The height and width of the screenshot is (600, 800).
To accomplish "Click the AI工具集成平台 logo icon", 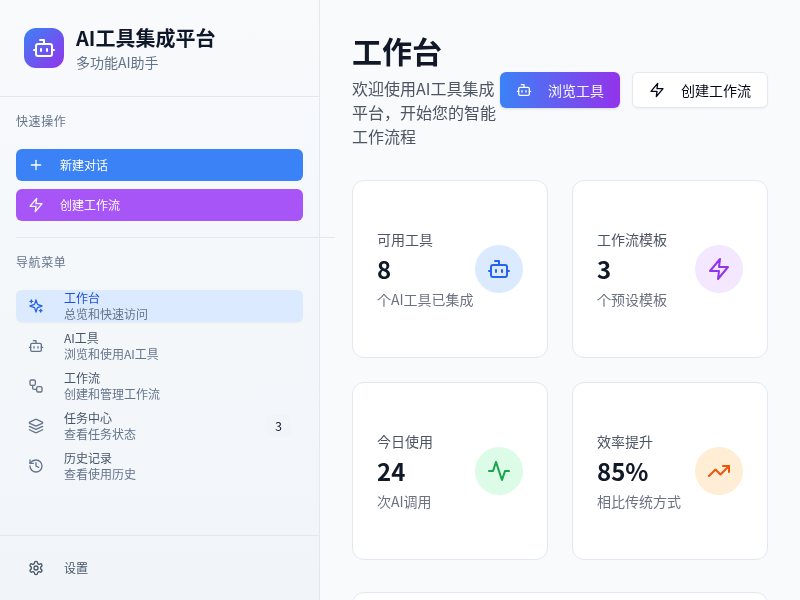I will click(x=43, y=48).
